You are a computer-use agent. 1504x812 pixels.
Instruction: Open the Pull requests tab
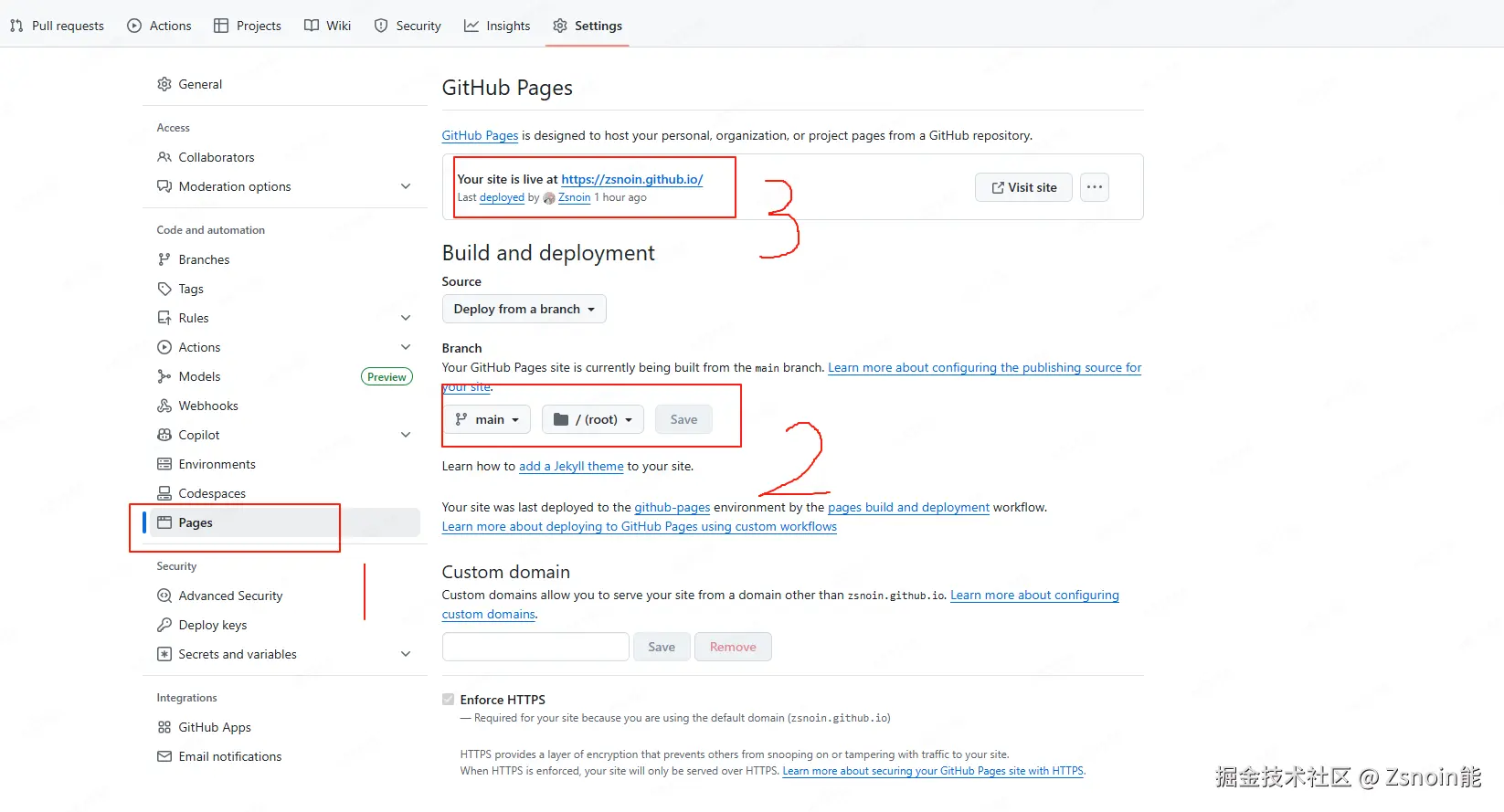(57, 26)
